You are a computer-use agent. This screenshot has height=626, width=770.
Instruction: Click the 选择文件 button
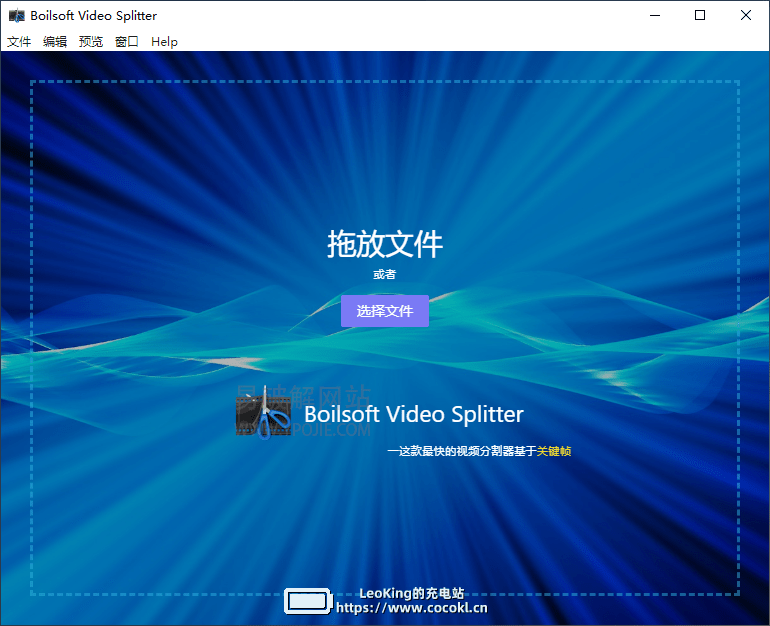tap(385, 311)
